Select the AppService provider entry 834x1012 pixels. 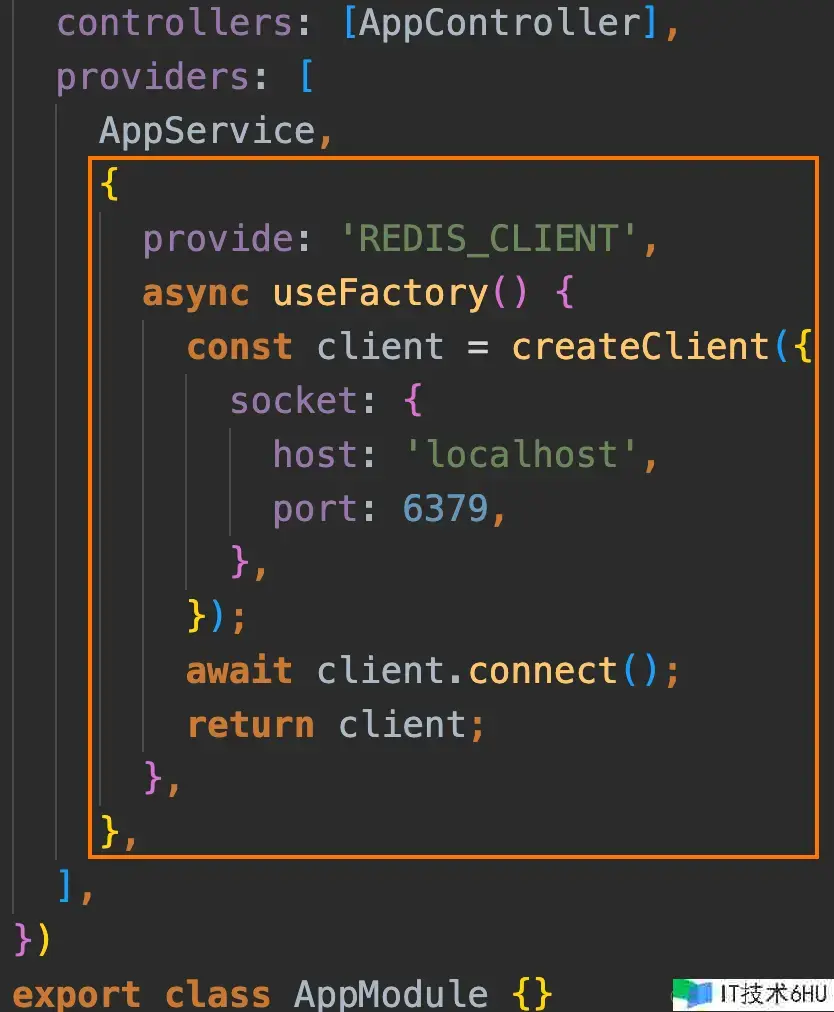pos(206,131)
